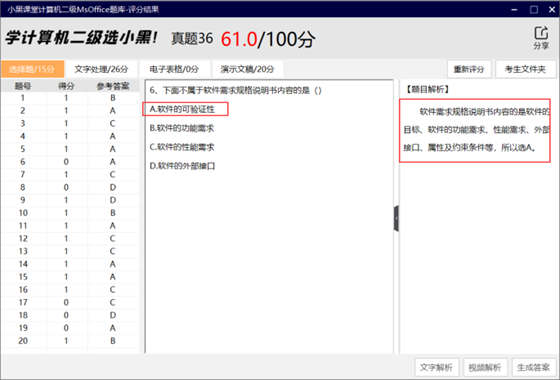560x380 pixels.
Task: Open the 文字处理/26分 tab
Action: pyautogui.click(x=101, y=69)
